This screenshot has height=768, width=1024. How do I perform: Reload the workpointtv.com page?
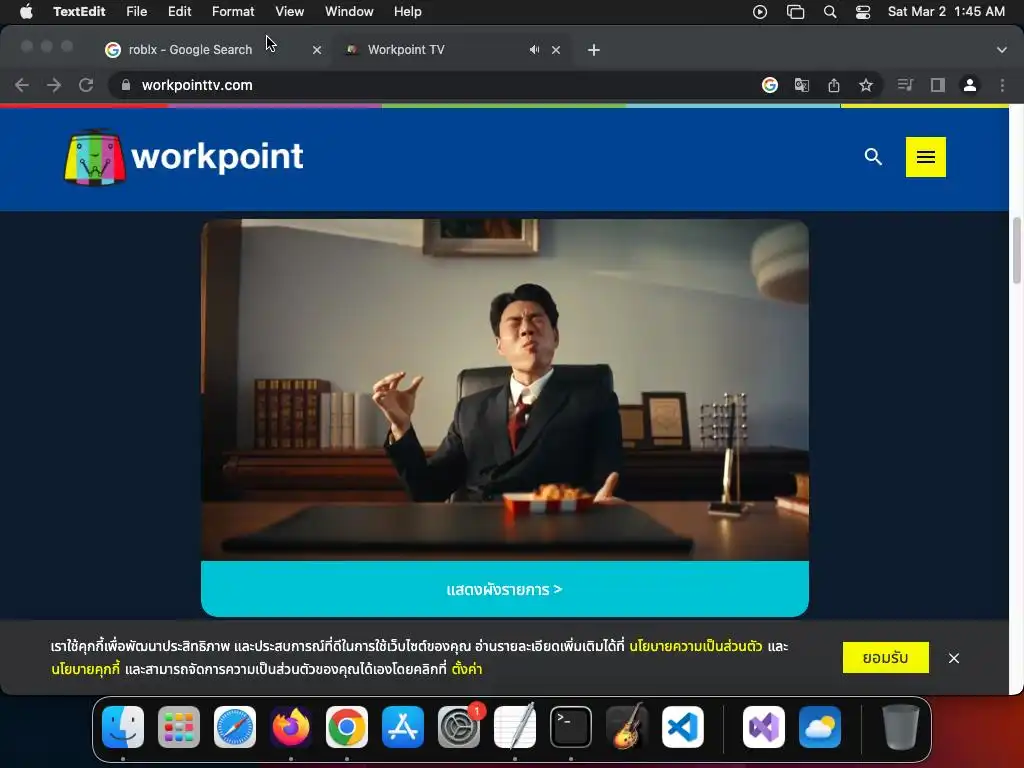coord(86,85)
